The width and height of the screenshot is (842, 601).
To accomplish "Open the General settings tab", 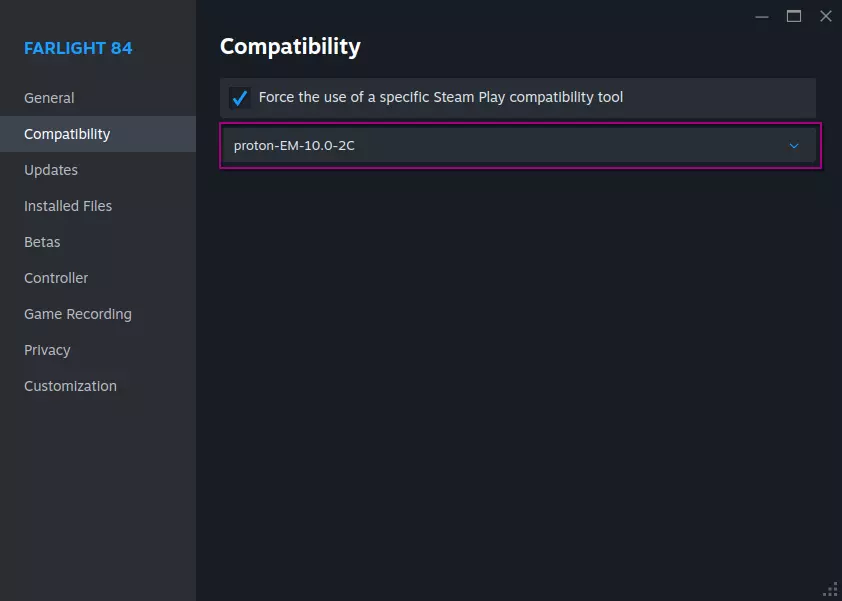I will (x=49, y=98).
